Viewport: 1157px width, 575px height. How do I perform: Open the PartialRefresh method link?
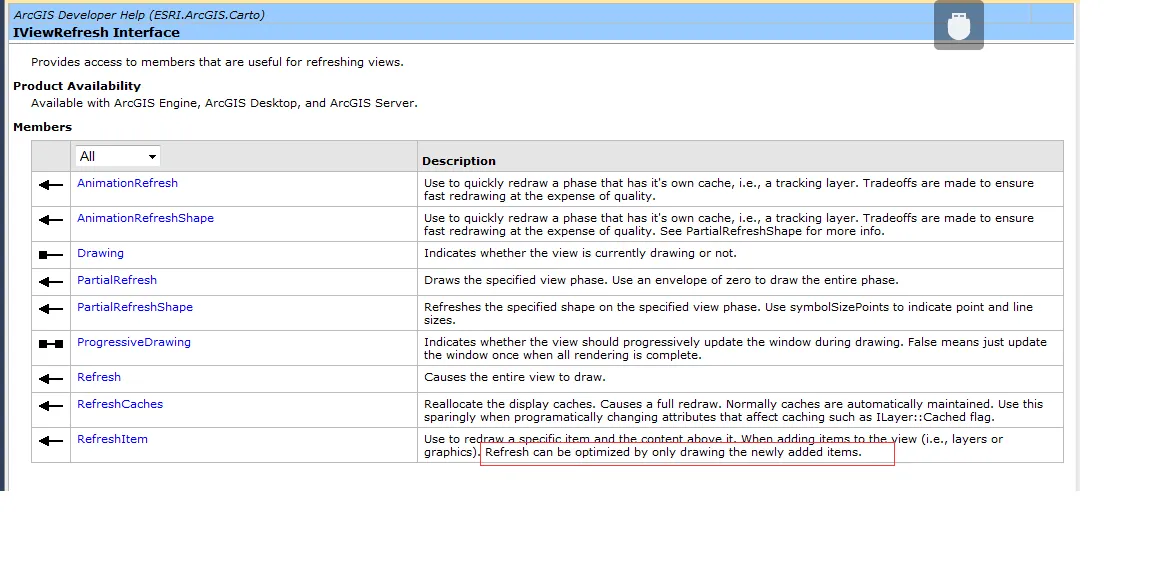click(117, 280)
